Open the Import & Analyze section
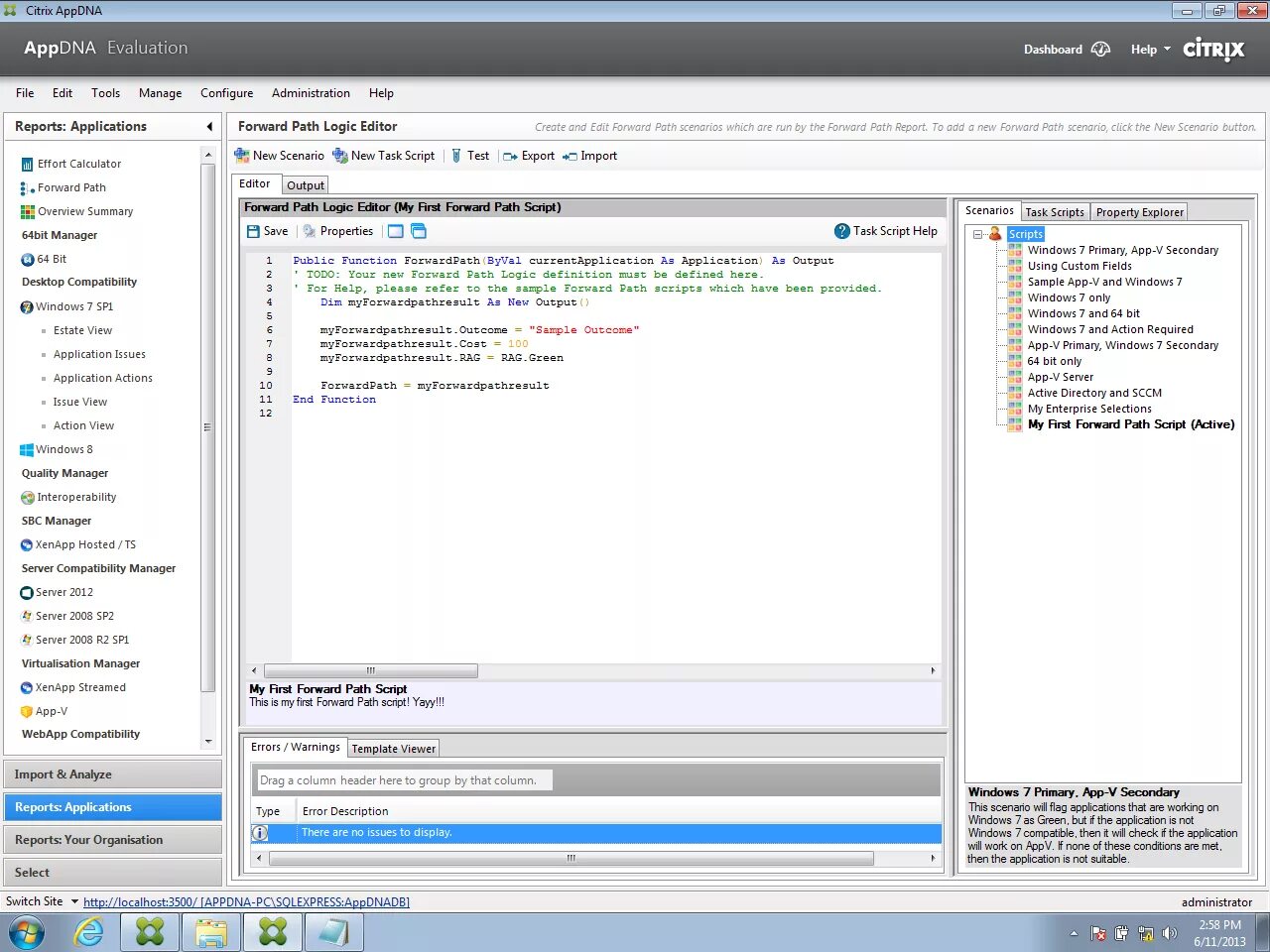The height and width of the screenshot is (952, 1270). tap(112, 774)
